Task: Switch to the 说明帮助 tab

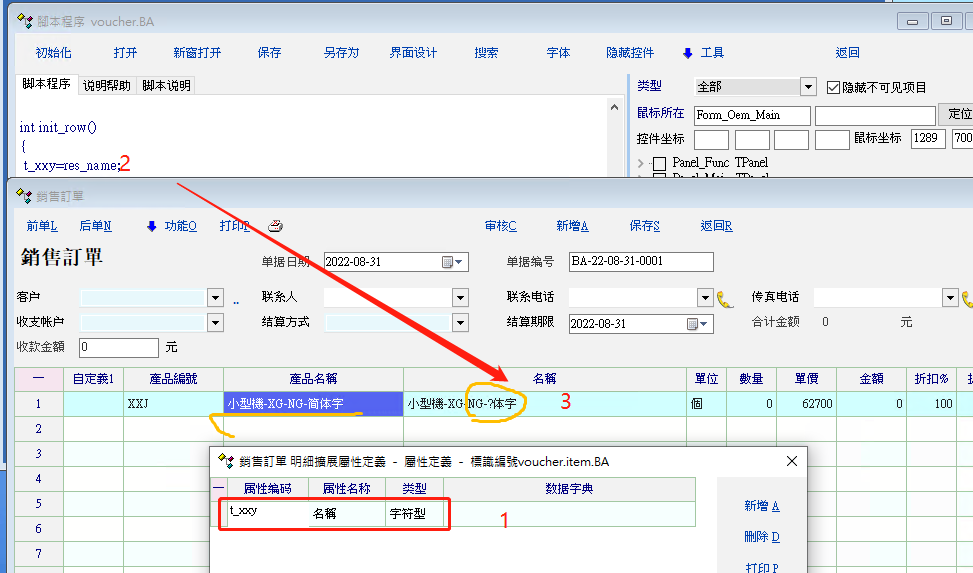Action: coord(106,86)
